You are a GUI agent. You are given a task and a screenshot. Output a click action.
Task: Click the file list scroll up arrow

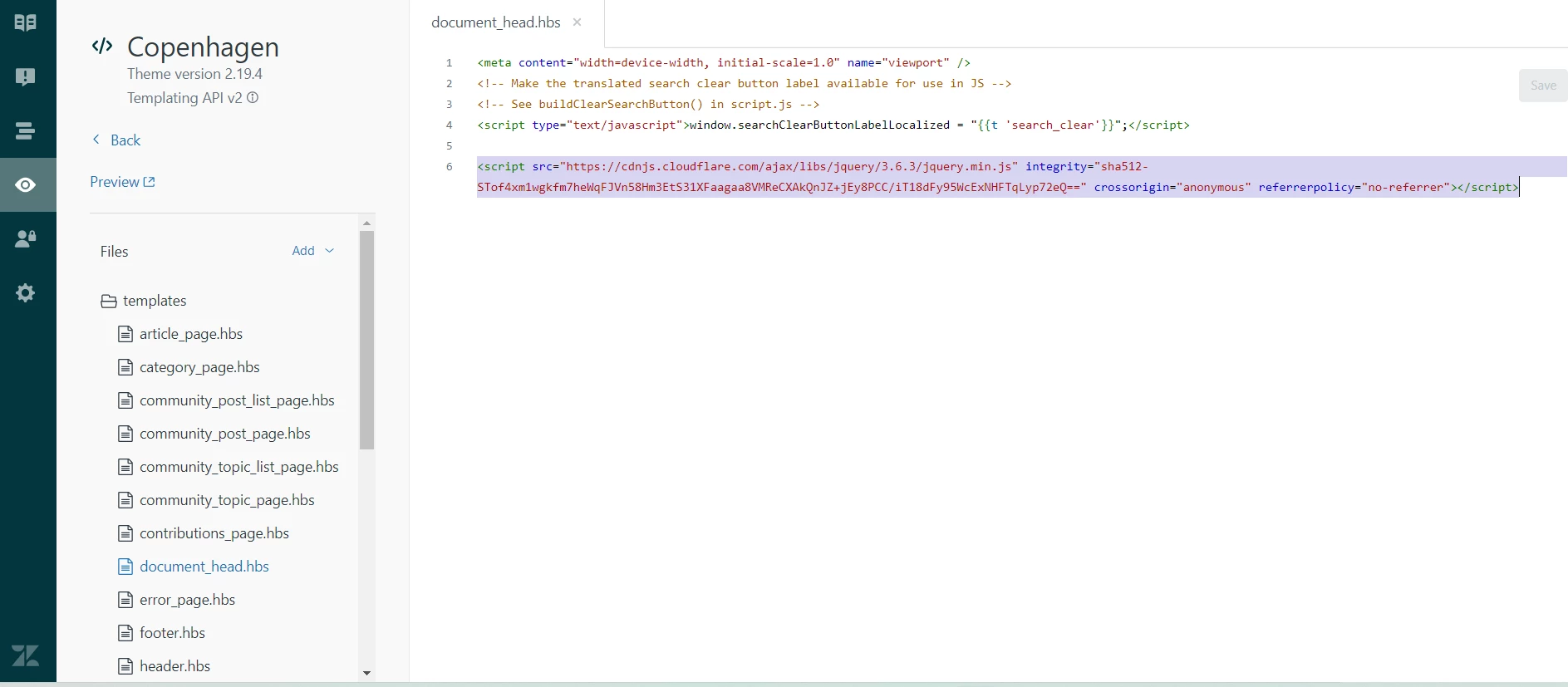366,223
